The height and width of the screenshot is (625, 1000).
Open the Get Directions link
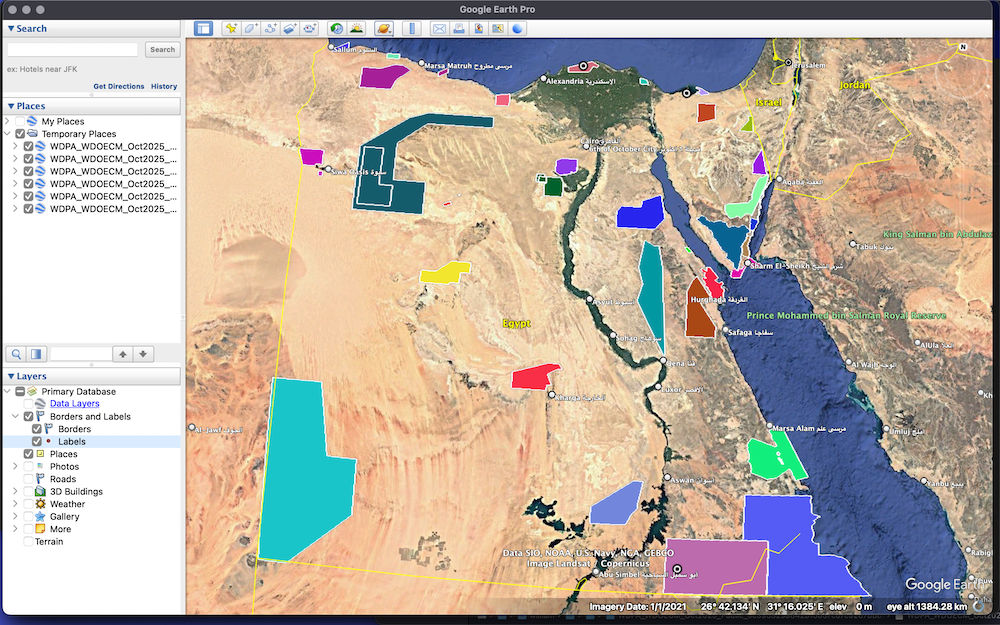(118, 87)
